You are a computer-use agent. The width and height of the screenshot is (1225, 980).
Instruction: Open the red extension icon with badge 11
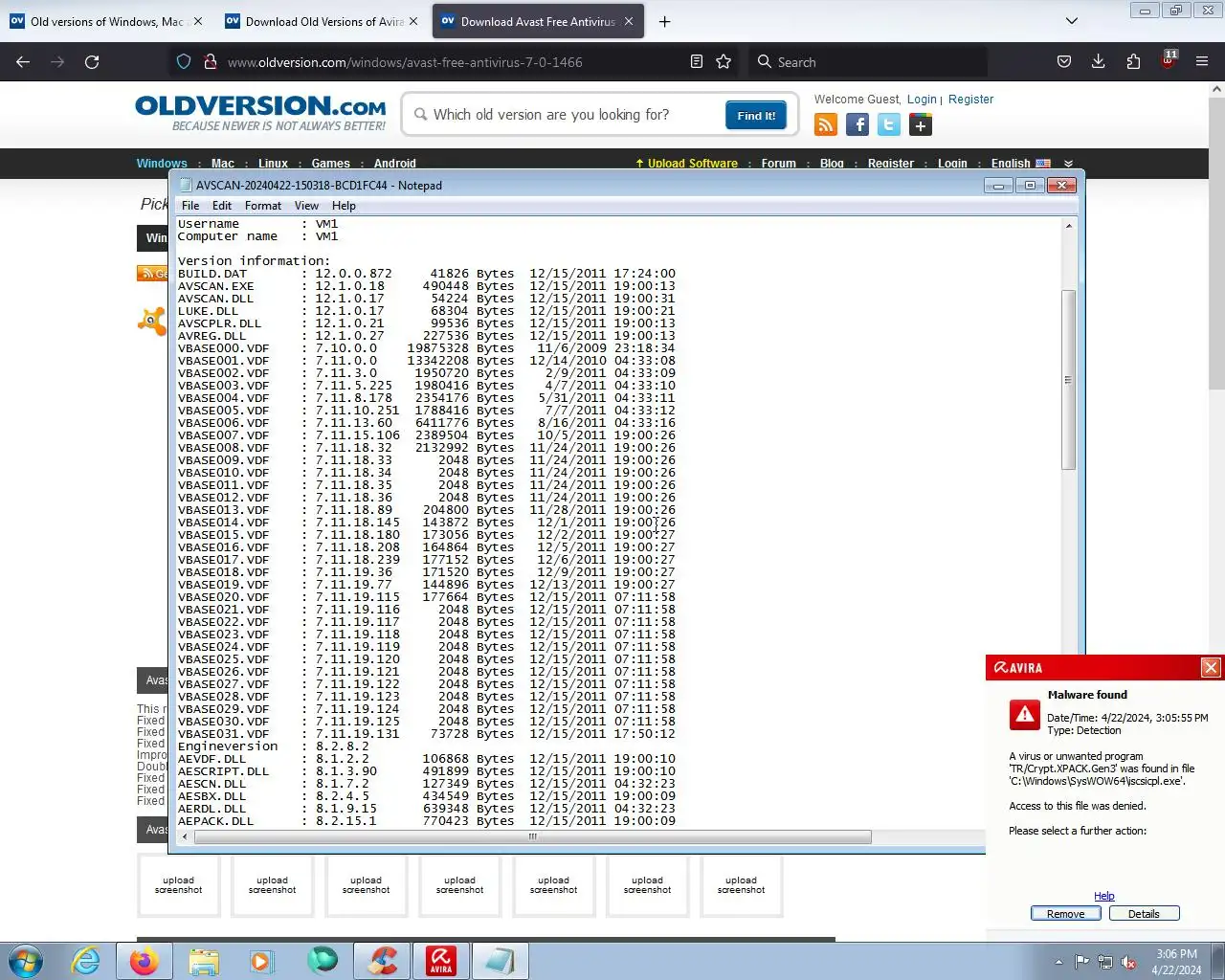(1168, 59)
